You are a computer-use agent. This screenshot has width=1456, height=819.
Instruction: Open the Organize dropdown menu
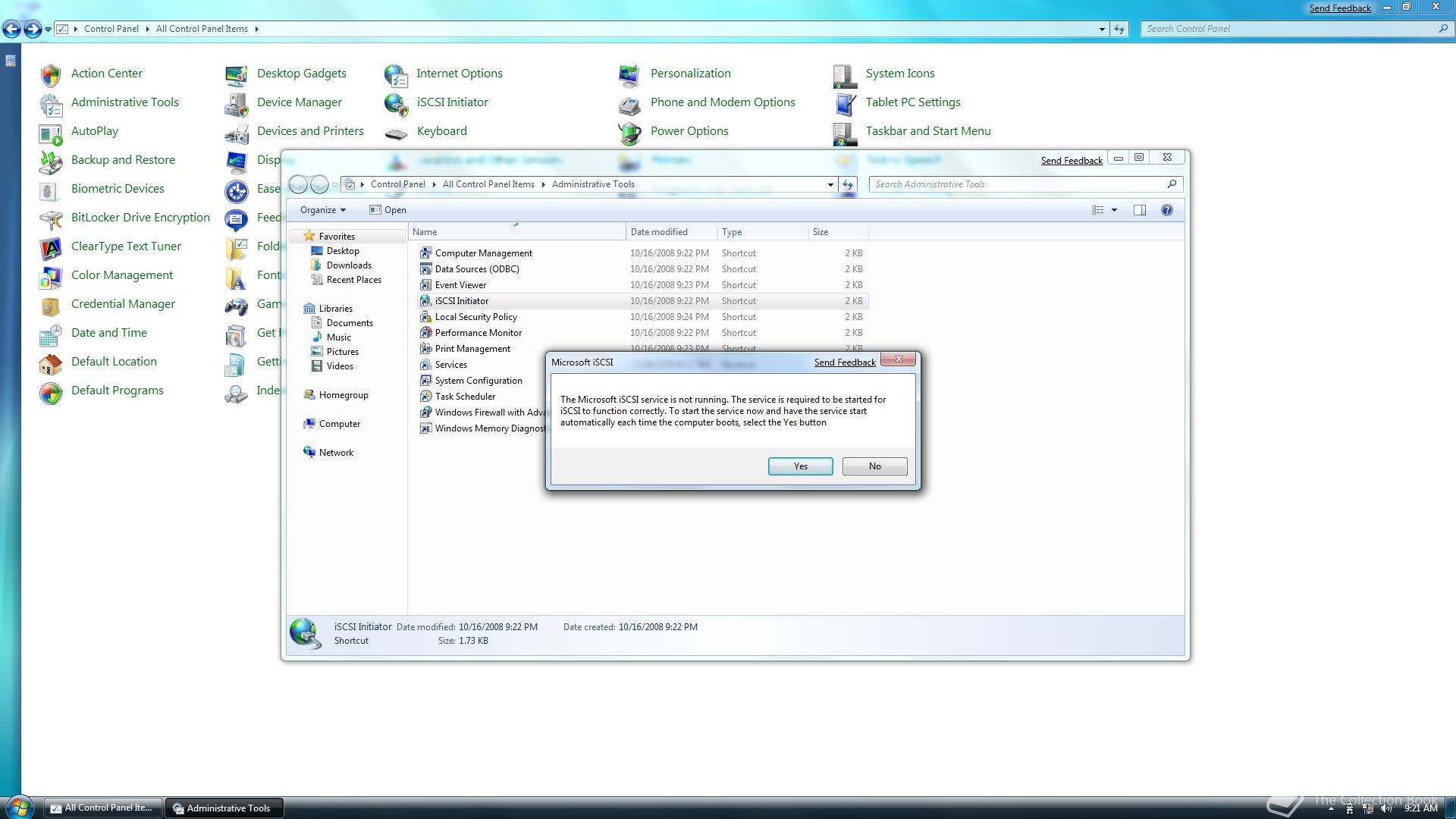(322, 210)
